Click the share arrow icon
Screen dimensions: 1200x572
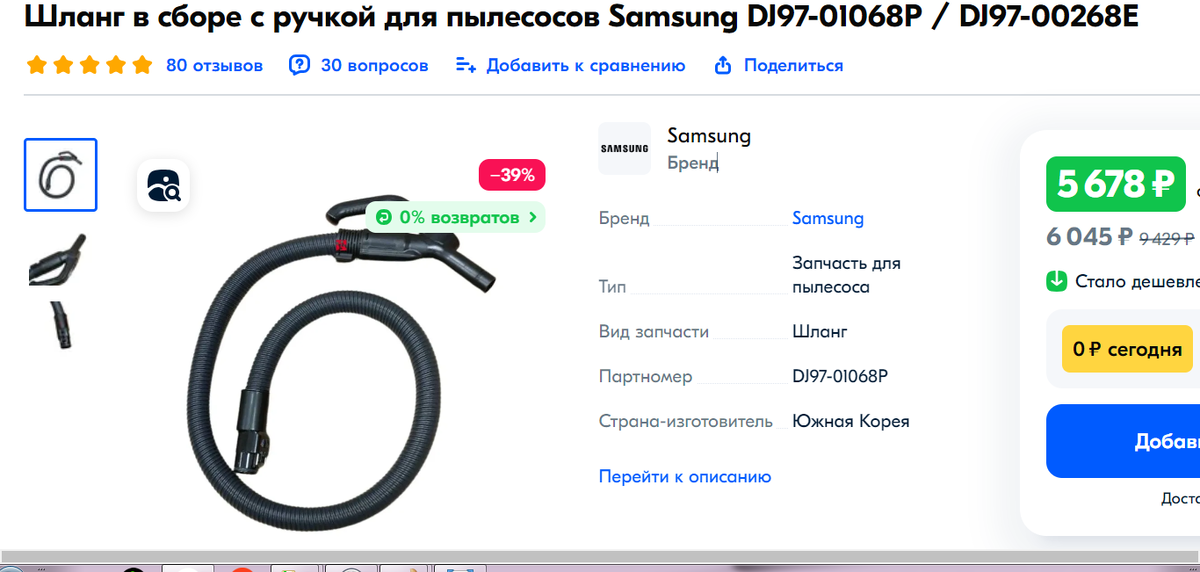point(723,65)
